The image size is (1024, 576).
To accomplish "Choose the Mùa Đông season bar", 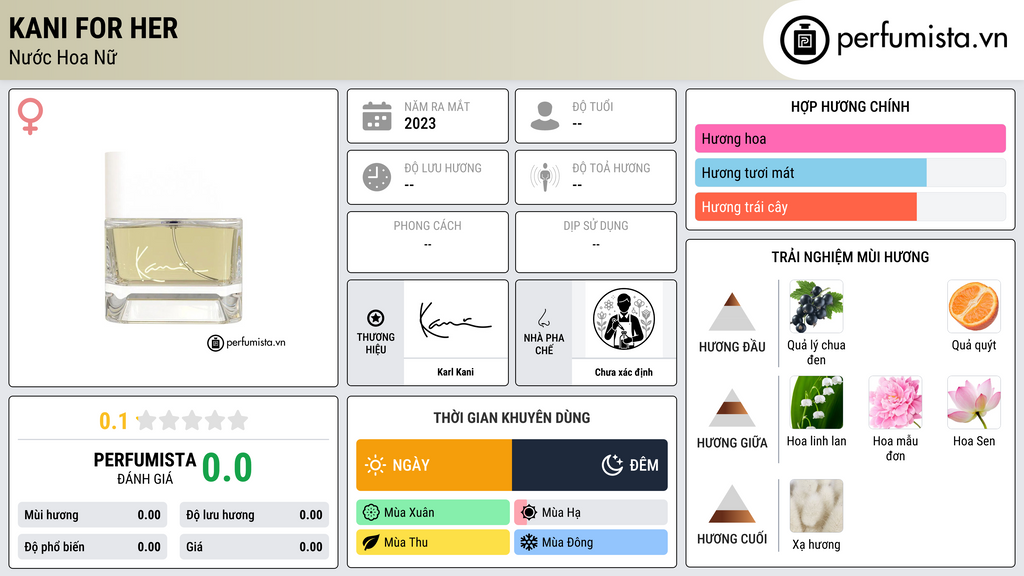I will [x=591, y=542].
